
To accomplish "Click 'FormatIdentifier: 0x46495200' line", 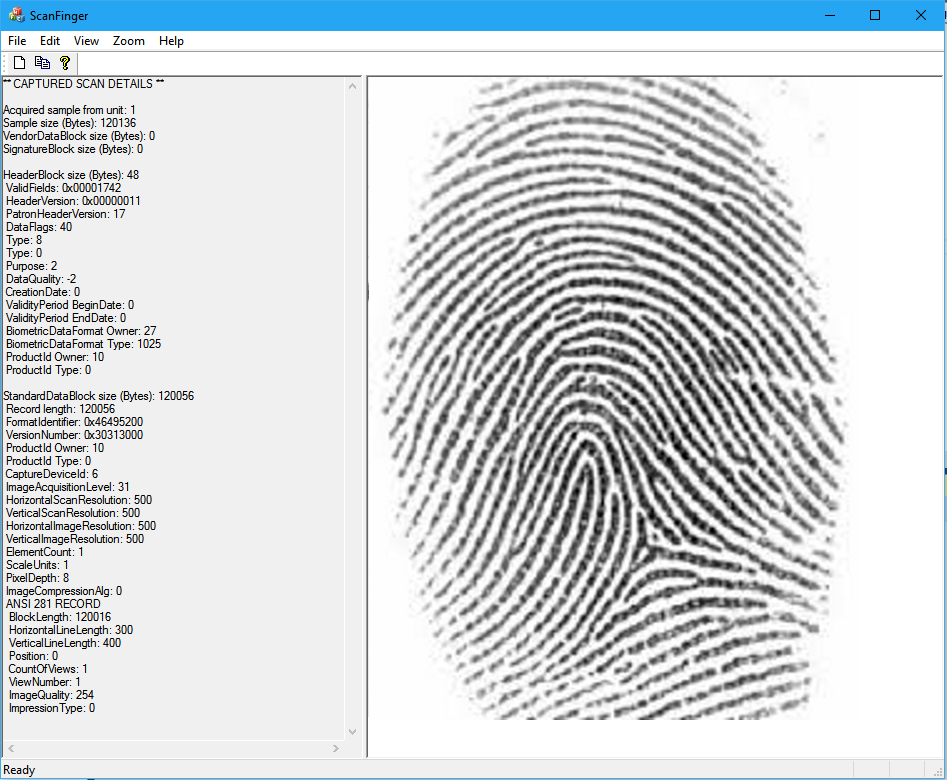I will (74, 422).
